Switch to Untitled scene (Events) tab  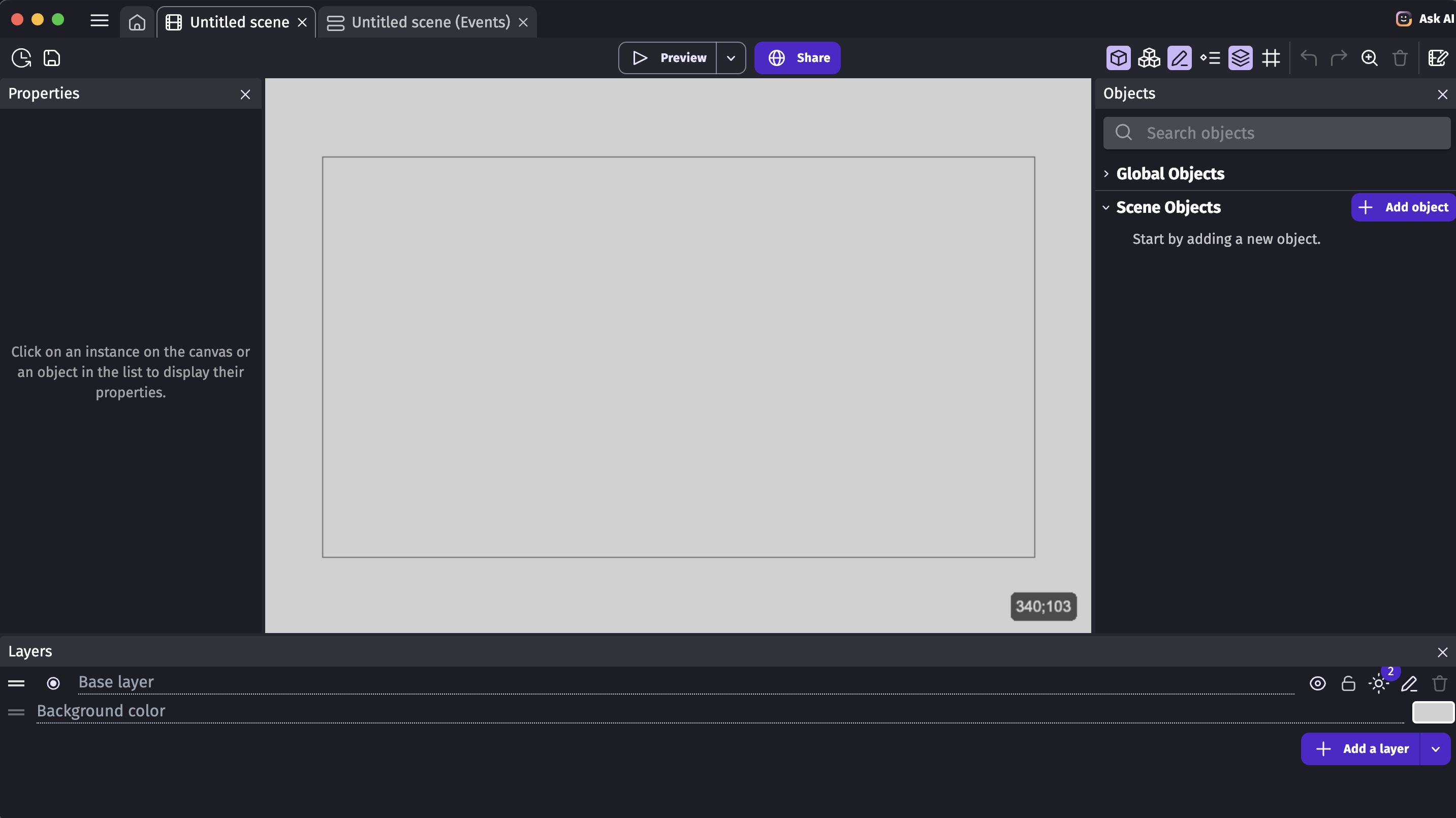point(430,22)
